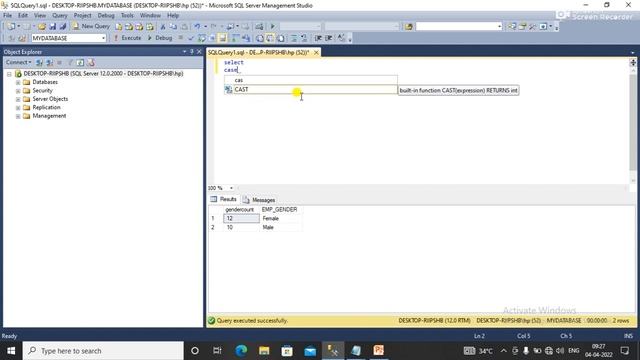Switch to the Messages tab

pos(259,200)
